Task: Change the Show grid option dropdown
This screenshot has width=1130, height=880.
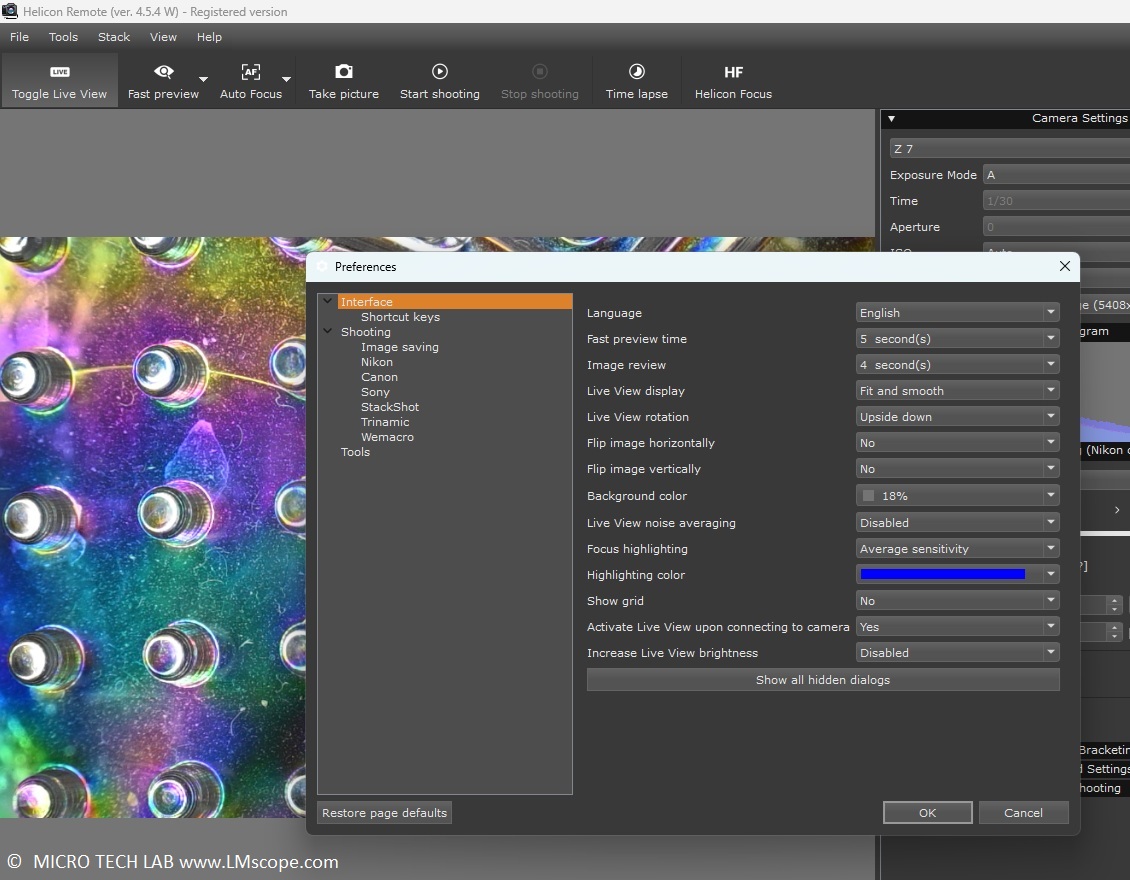Action: click(x=957, y=601)
